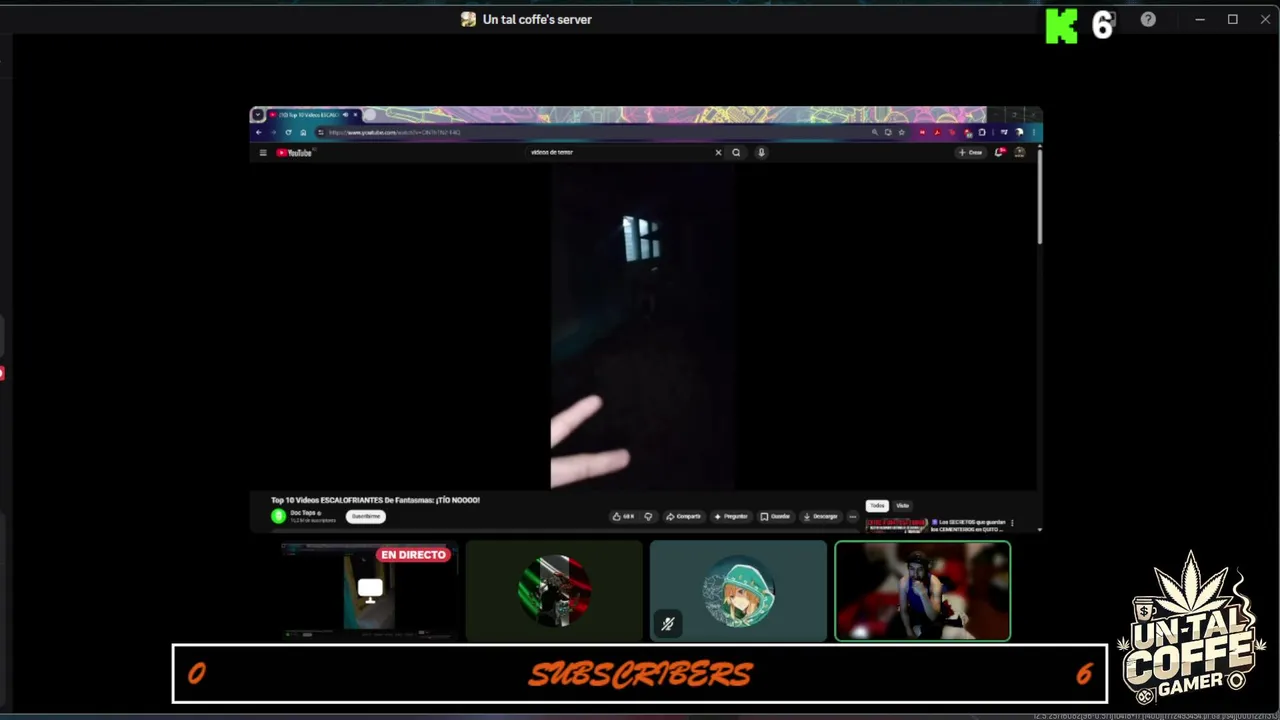Click the screen monitor icon on live tile
Screen dimensions: 1280x720
click(x=370, y=590)
